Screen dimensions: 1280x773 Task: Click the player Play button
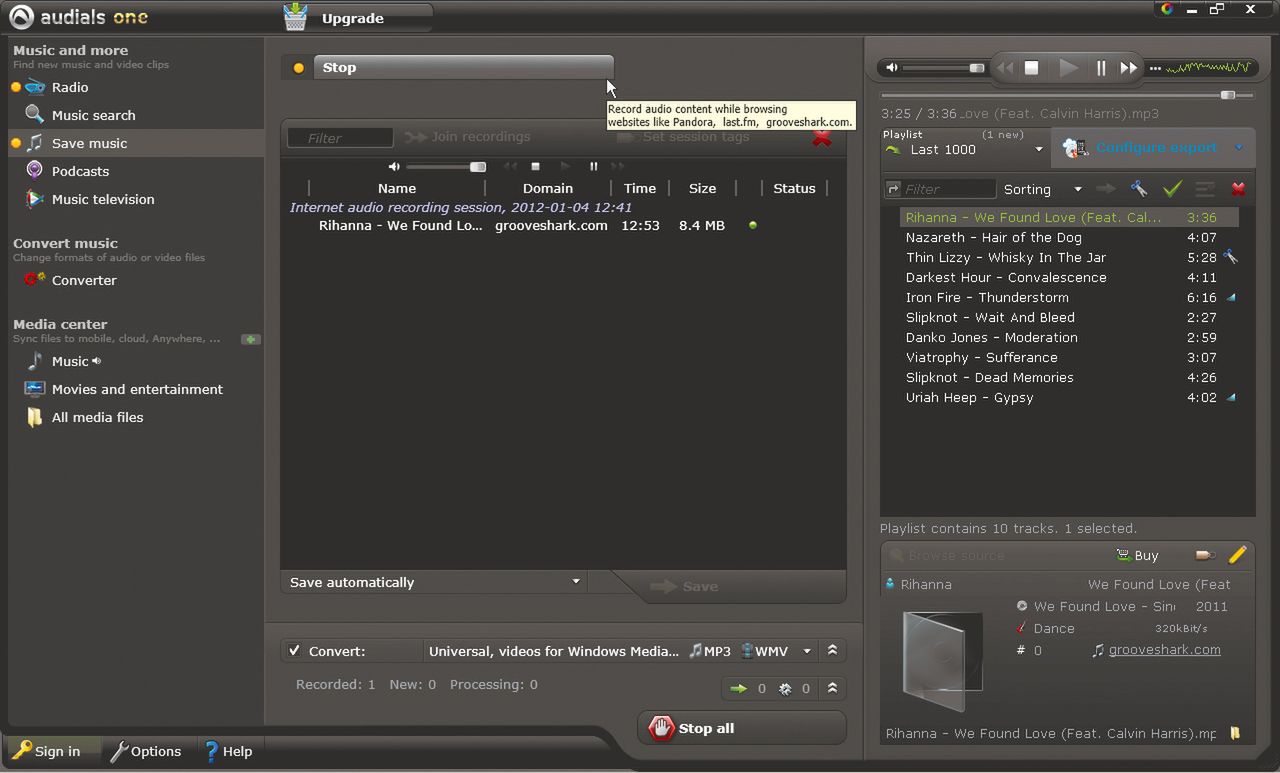(x=1068, y=68)
